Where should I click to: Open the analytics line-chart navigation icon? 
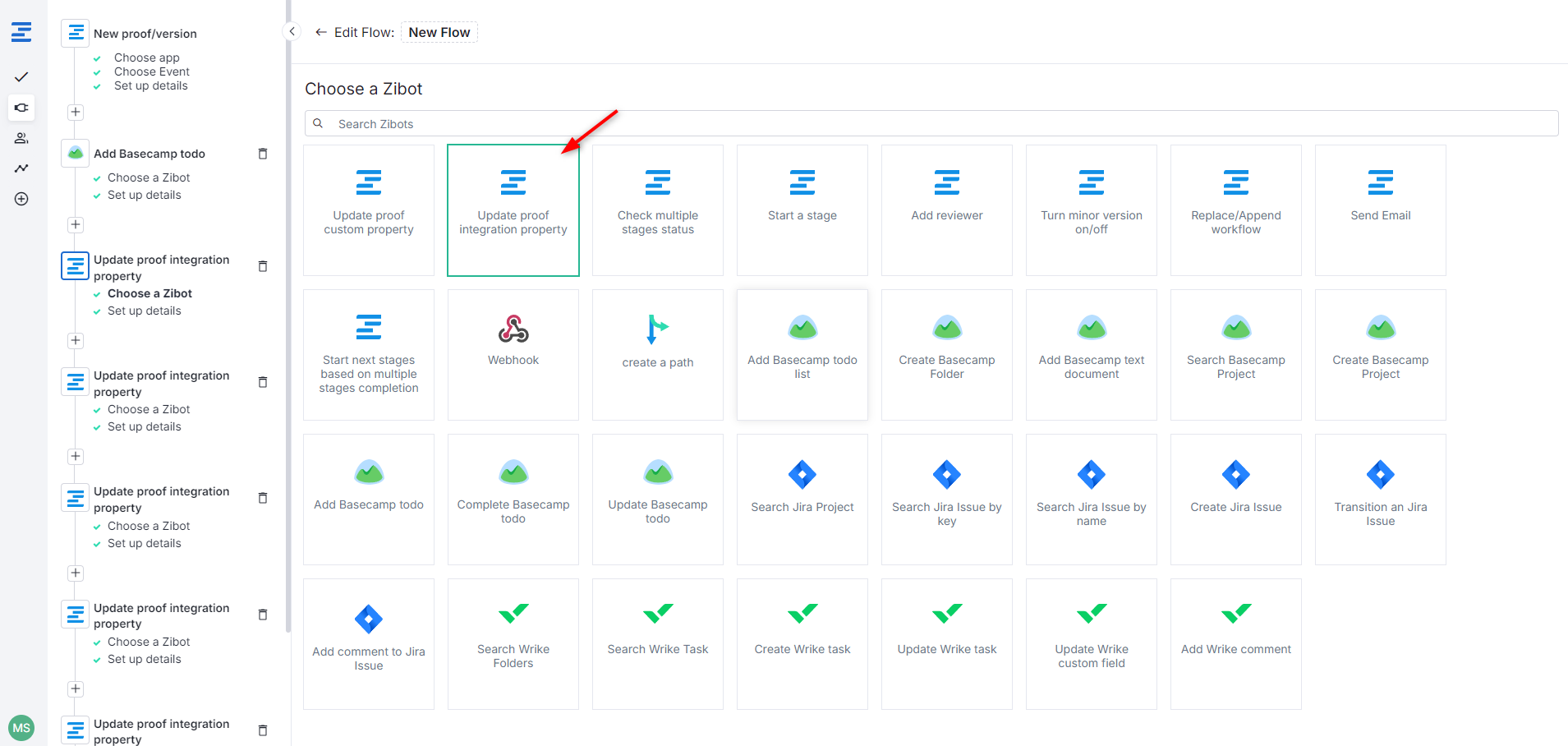[x=21, y=168]
